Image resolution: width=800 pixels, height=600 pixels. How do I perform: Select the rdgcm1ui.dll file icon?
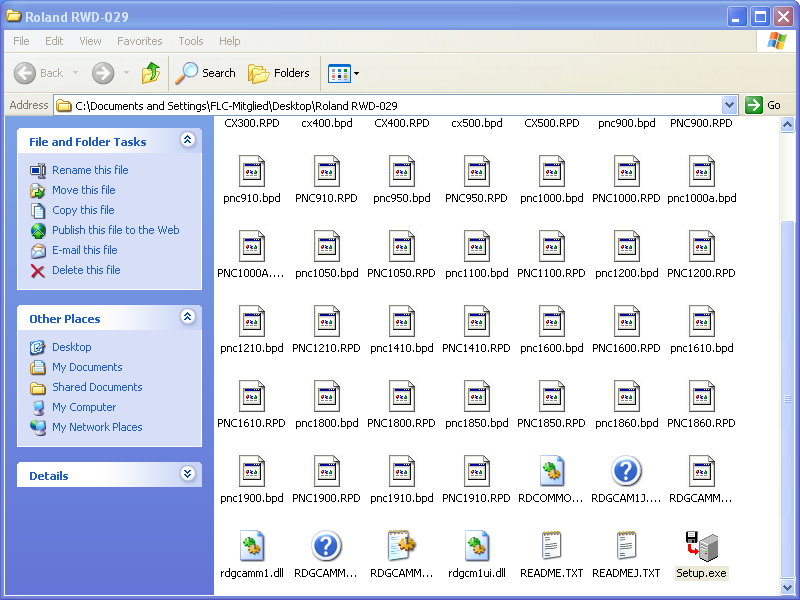(x=477, y=545)
